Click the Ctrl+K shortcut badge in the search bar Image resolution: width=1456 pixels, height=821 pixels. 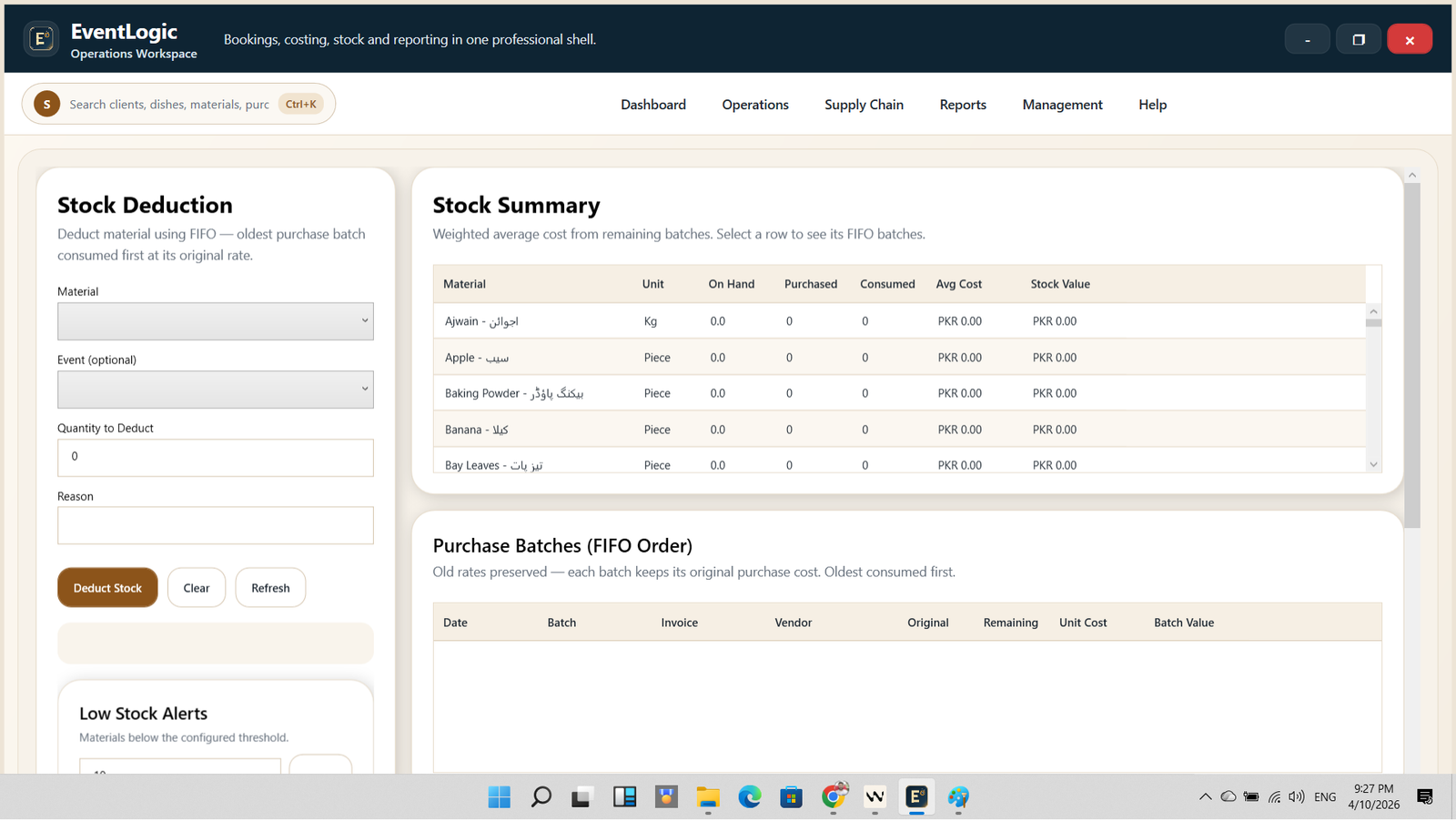pyautogui.click(x=300, y=104)
